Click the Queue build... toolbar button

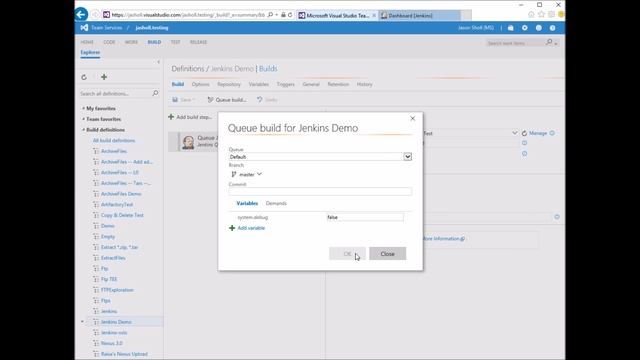click(227, 100)
